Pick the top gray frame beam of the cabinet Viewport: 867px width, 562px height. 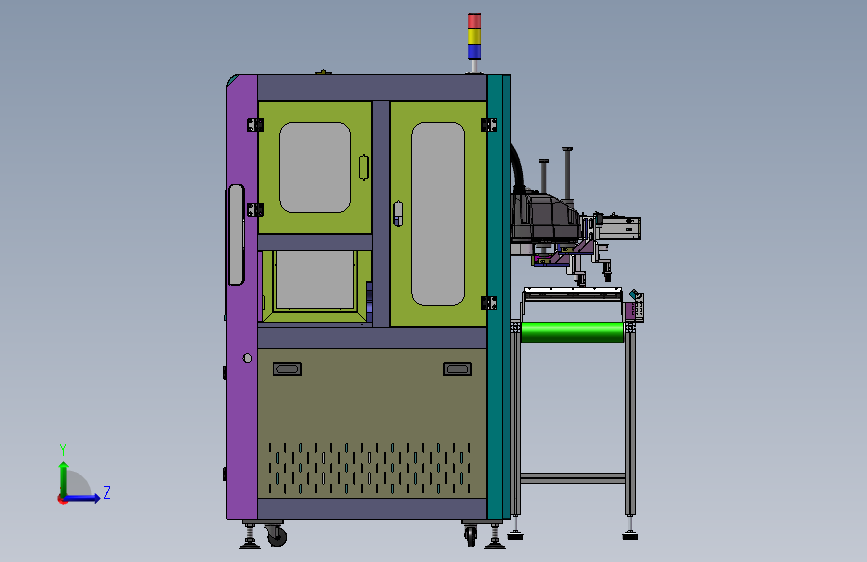click(x=372, y=88)
